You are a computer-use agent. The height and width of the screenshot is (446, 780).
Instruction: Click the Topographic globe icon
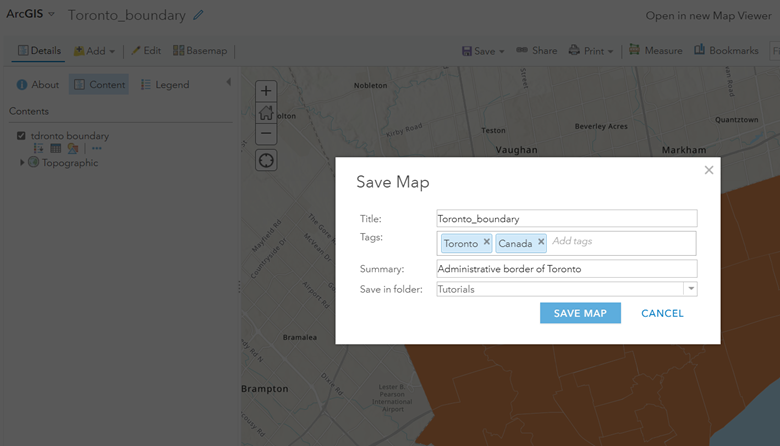click(33, 162)
